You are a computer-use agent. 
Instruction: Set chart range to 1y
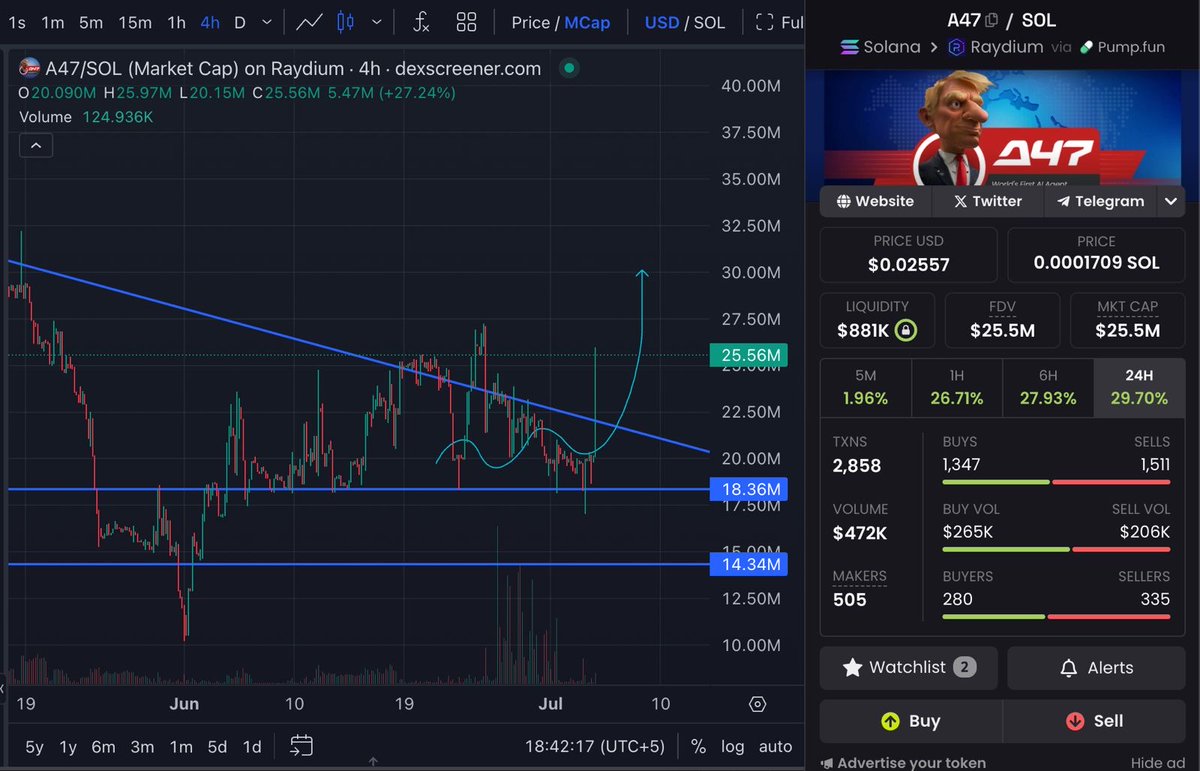68,746
